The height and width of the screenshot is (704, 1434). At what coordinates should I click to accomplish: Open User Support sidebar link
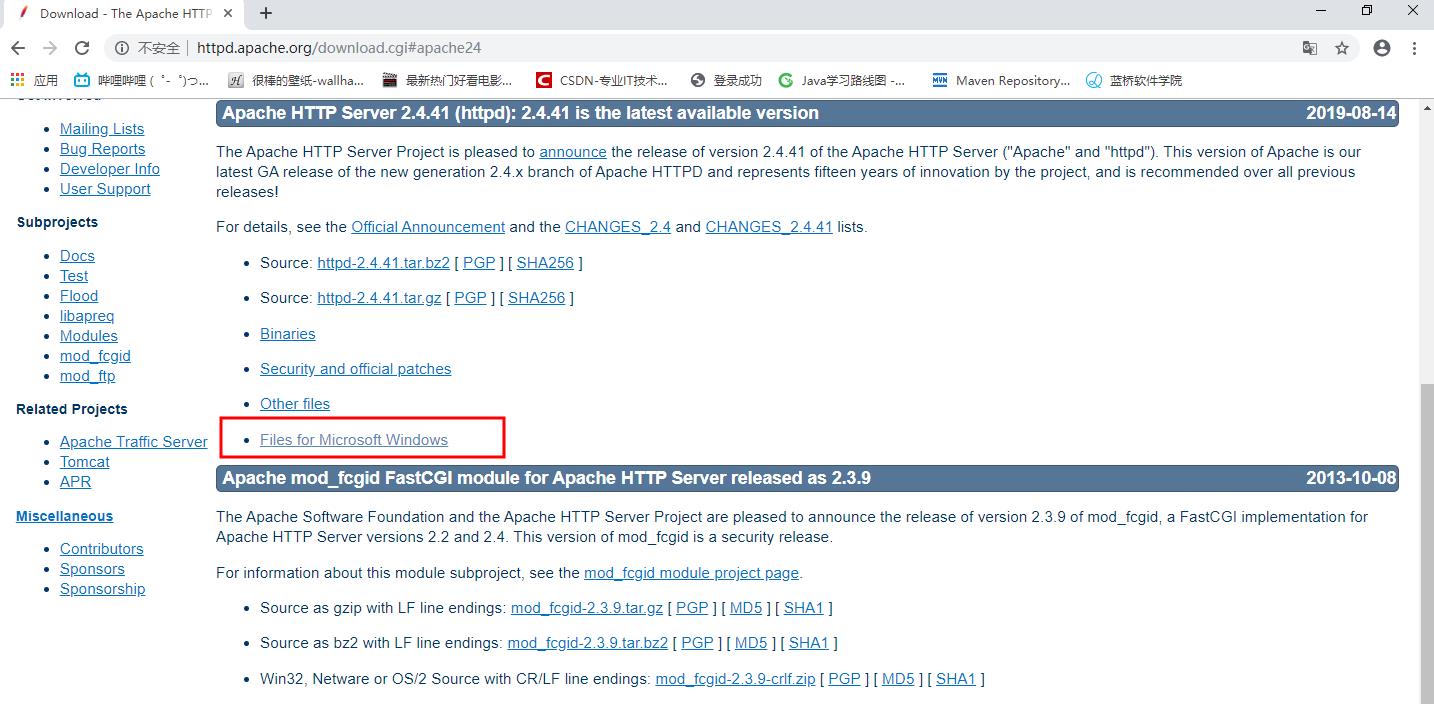coord(105,189)
